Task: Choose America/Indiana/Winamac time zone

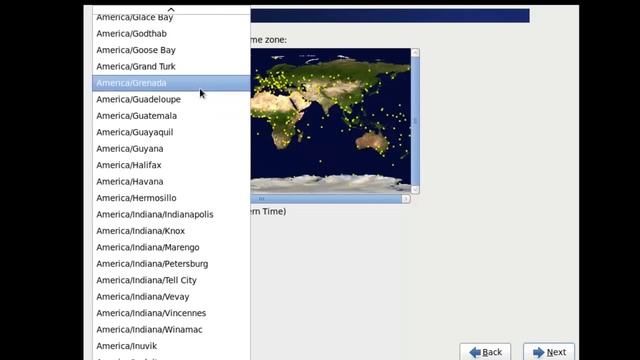Action: pyautogui.click(x=171, y=329)
